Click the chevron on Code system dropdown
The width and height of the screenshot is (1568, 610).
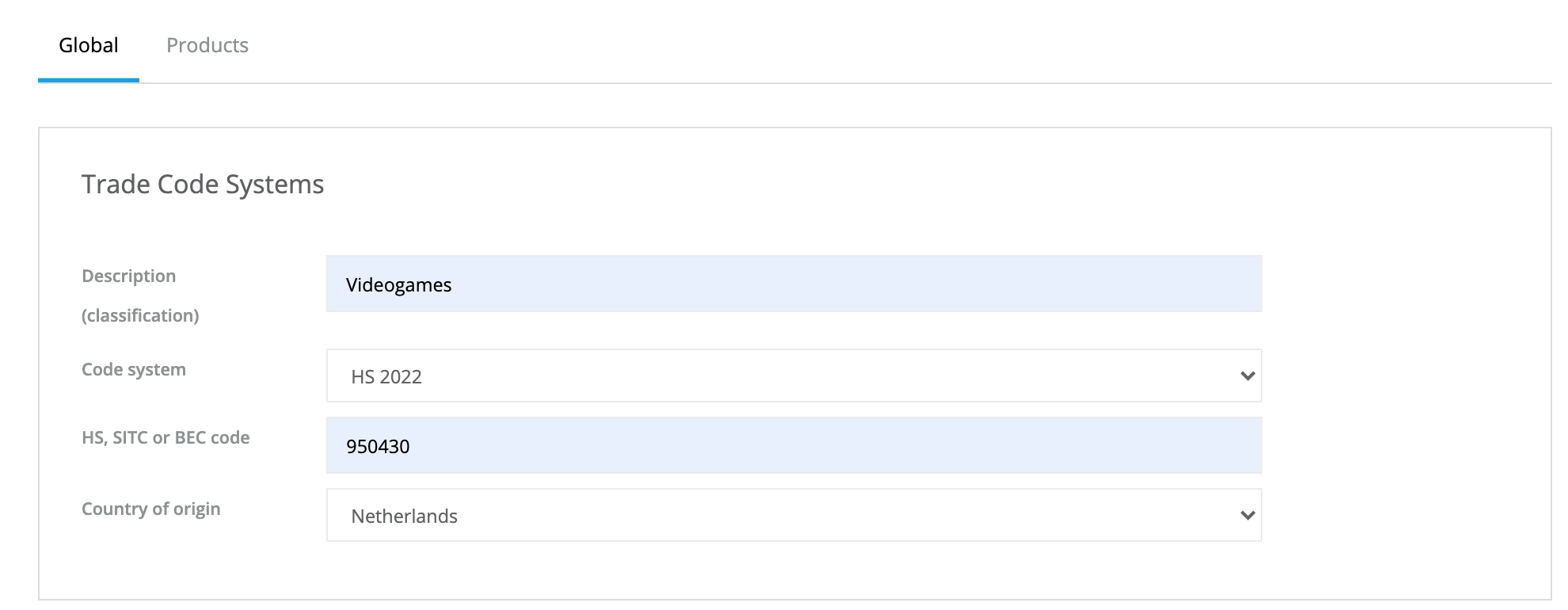pos(1247,376)
